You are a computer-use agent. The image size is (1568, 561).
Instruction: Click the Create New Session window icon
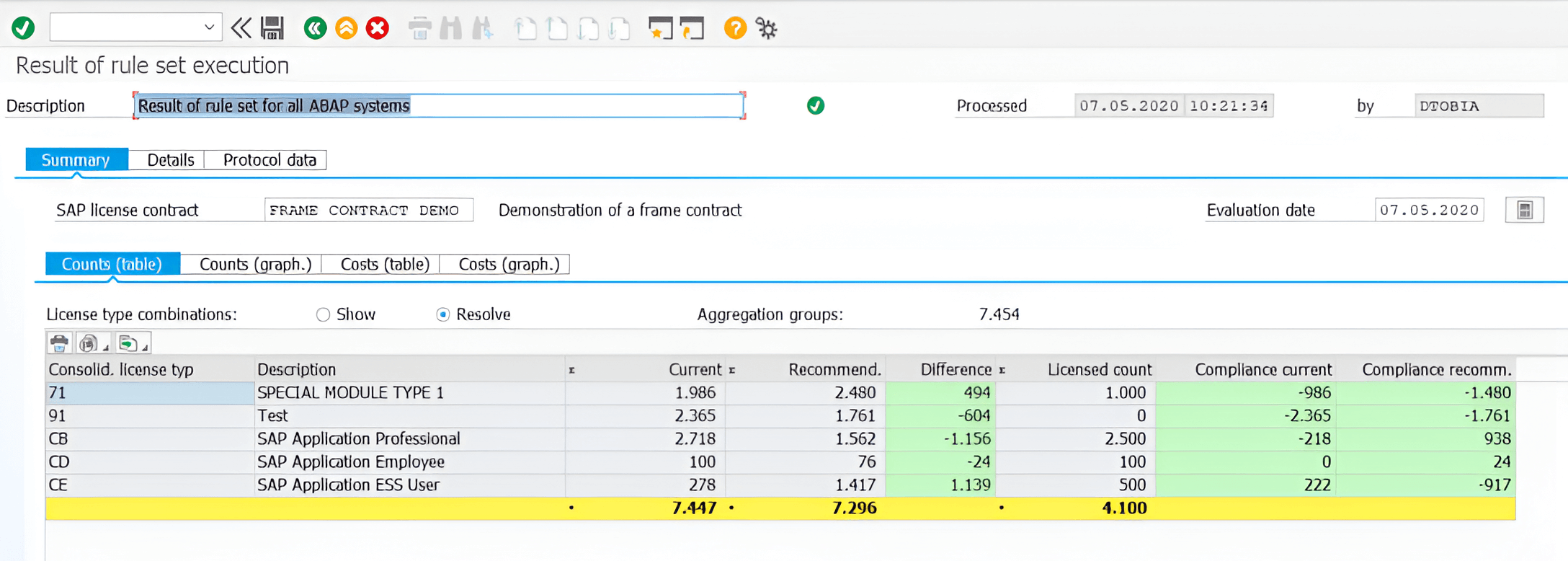point(660,28)
